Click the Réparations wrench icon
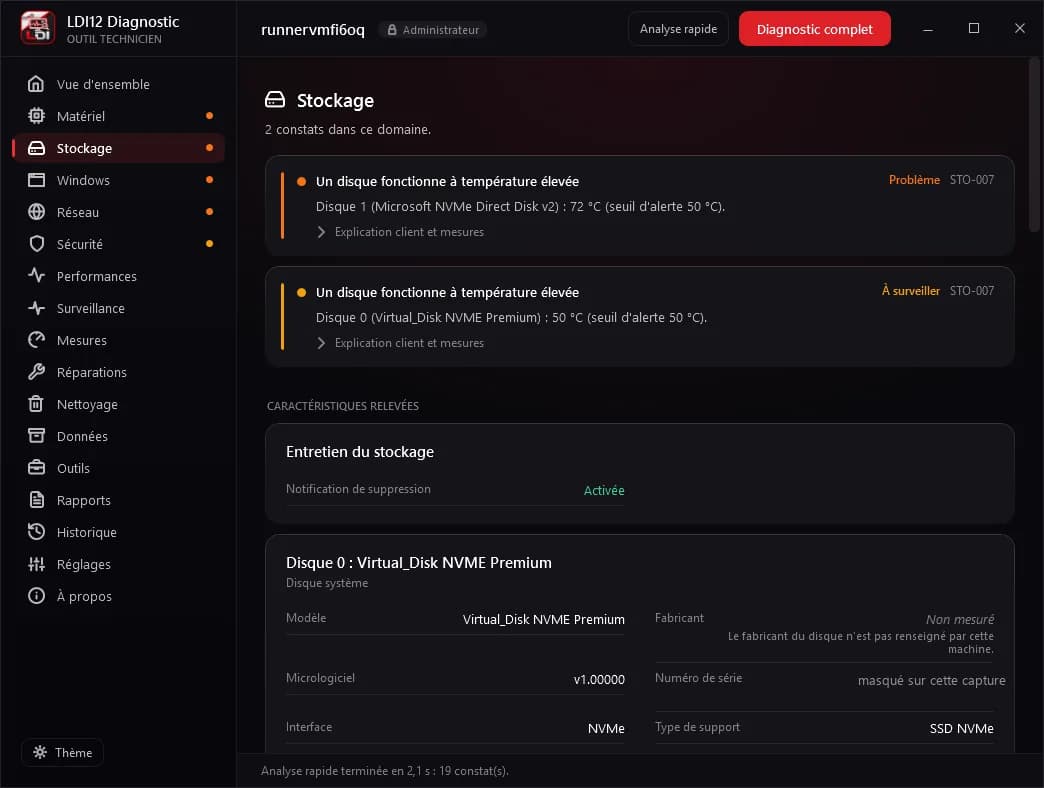 37,371
